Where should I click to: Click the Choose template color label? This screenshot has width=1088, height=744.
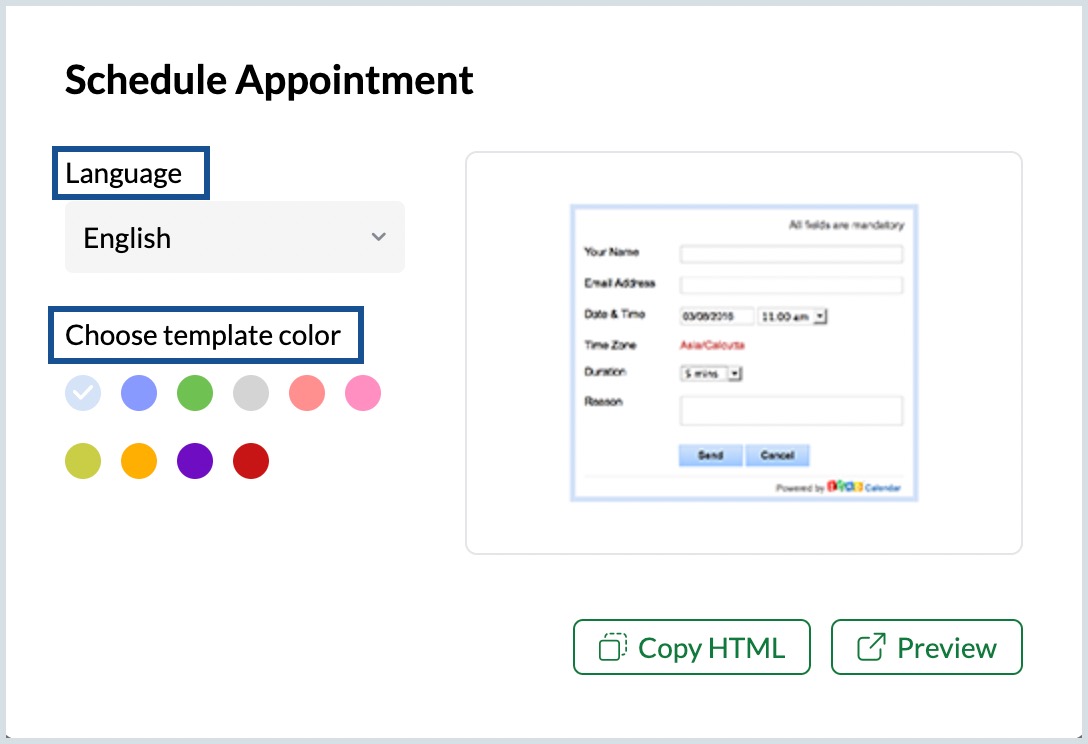point(203,335)
